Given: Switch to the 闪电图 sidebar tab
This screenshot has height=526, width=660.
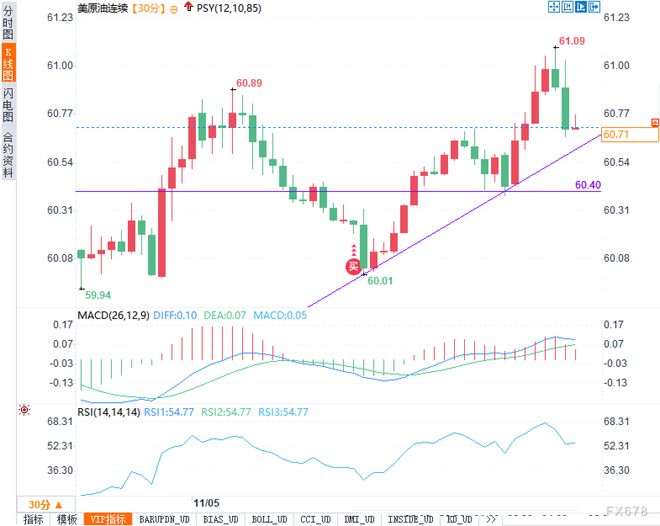Looking at the screenshot, I should click(8, 108).
